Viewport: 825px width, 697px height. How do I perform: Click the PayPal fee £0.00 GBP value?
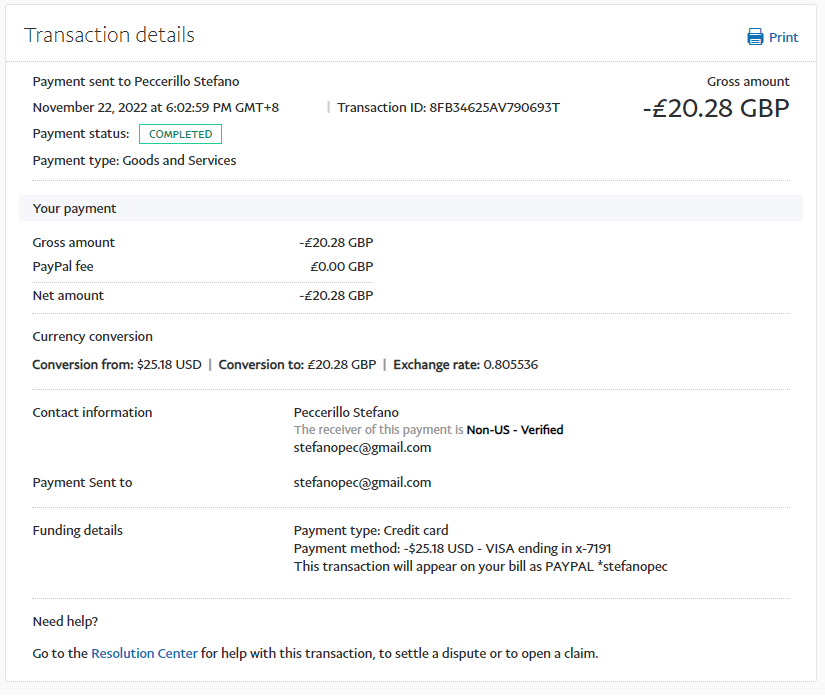click(x=341, y=266)
